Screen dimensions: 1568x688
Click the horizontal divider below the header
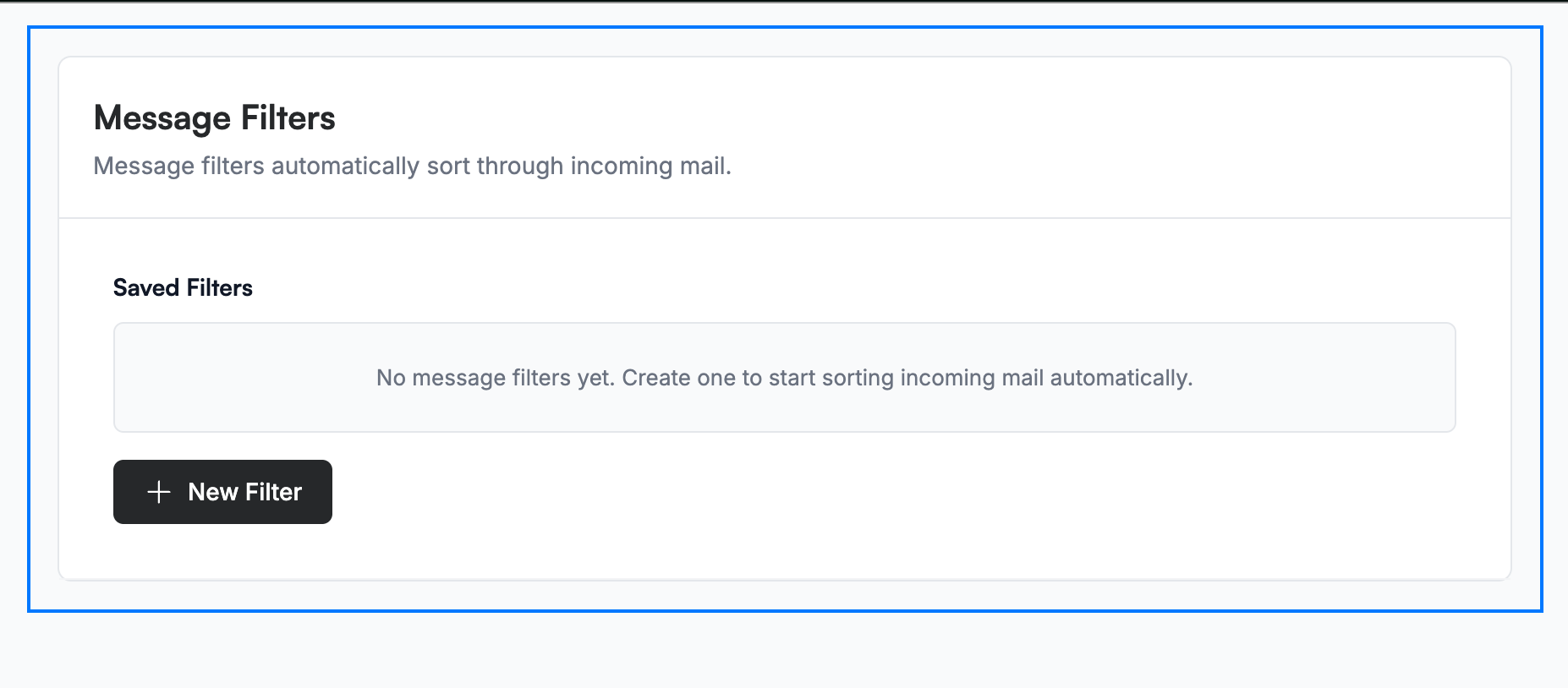pyautogui.click(x=785, y=218)
